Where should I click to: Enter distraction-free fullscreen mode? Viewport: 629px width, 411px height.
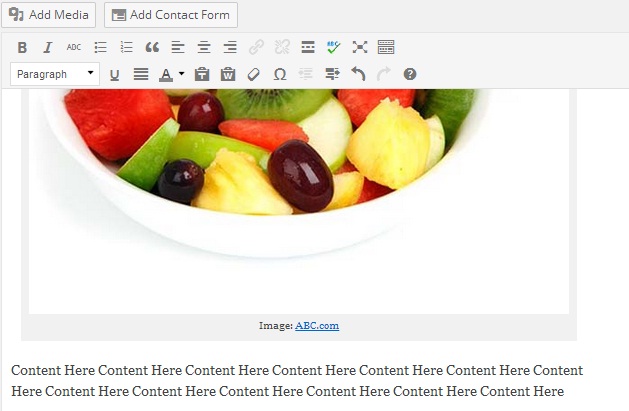(x=360, y=47)
